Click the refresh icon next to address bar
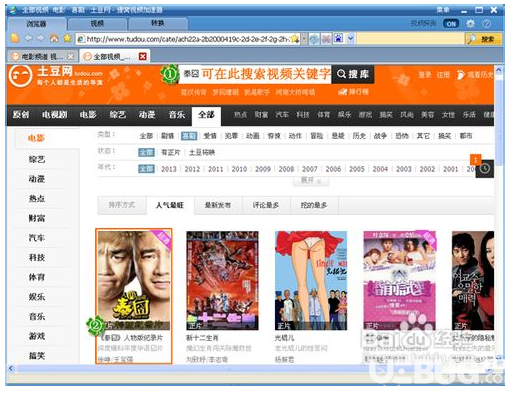Viewport: 518px width, 393px height. 314,39
